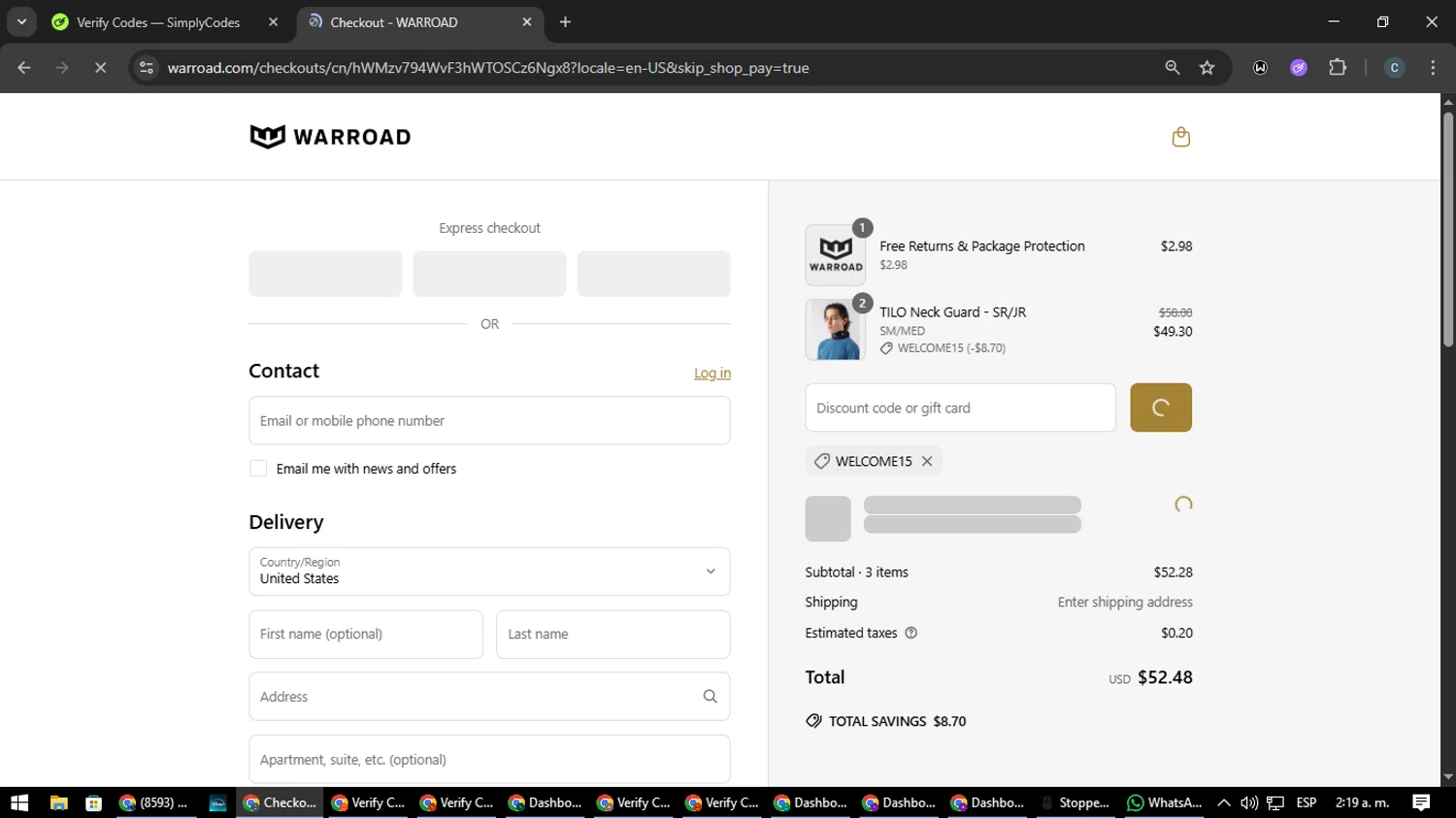The image size is (1456, 818).
Task: Click the TILO Neck Guard product thumbnail
Action: 835,330
